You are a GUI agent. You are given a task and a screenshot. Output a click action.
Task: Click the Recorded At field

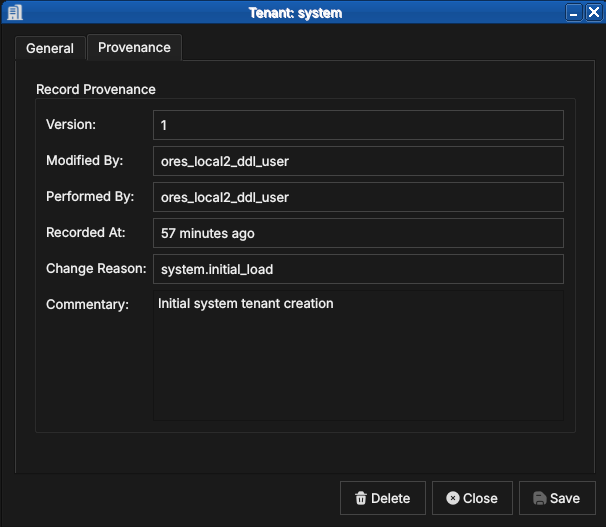(358, 233)
